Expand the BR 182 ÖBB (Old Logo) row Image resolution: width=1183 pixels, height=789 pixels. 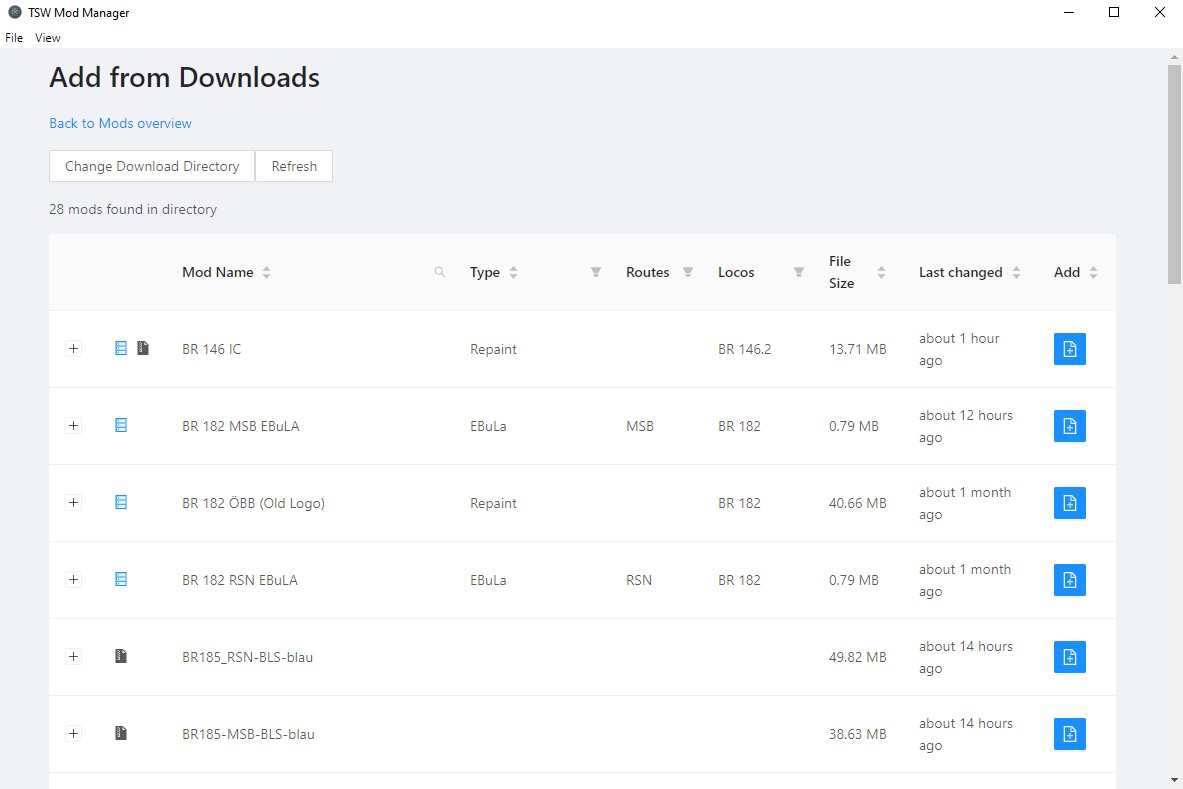click(73, 503)
